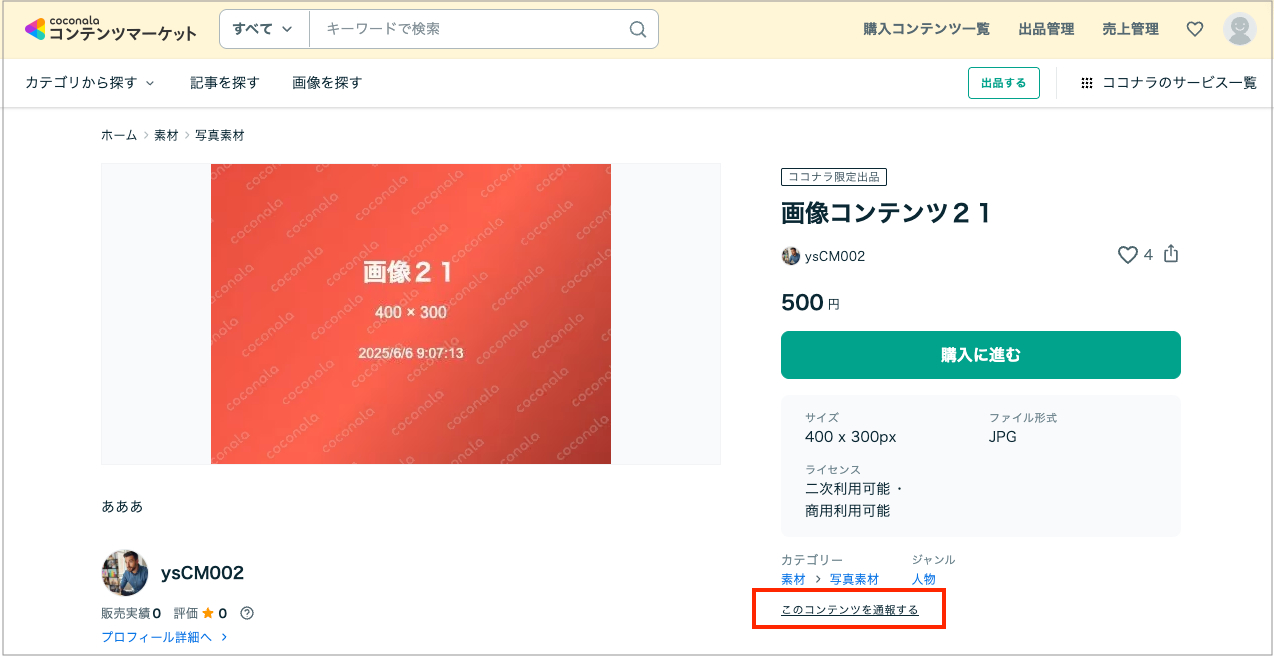Click the 出品する button

tap(1003, 83)
